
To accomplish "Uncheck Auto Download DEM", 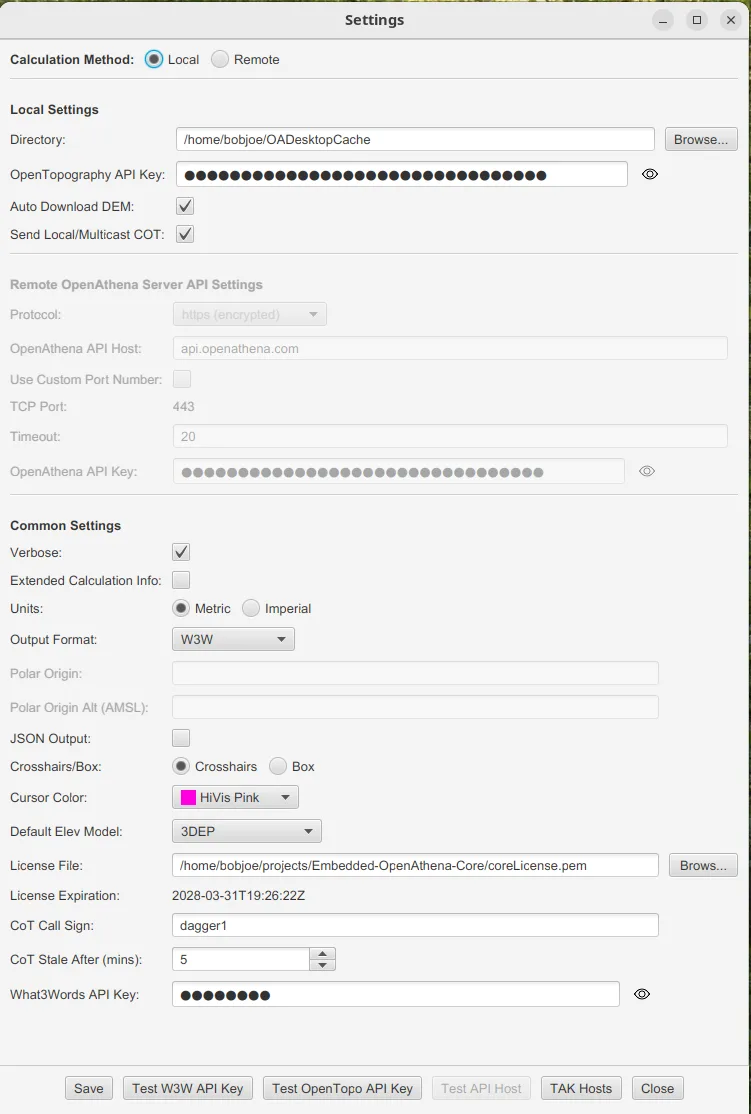I will coord(185,206).
